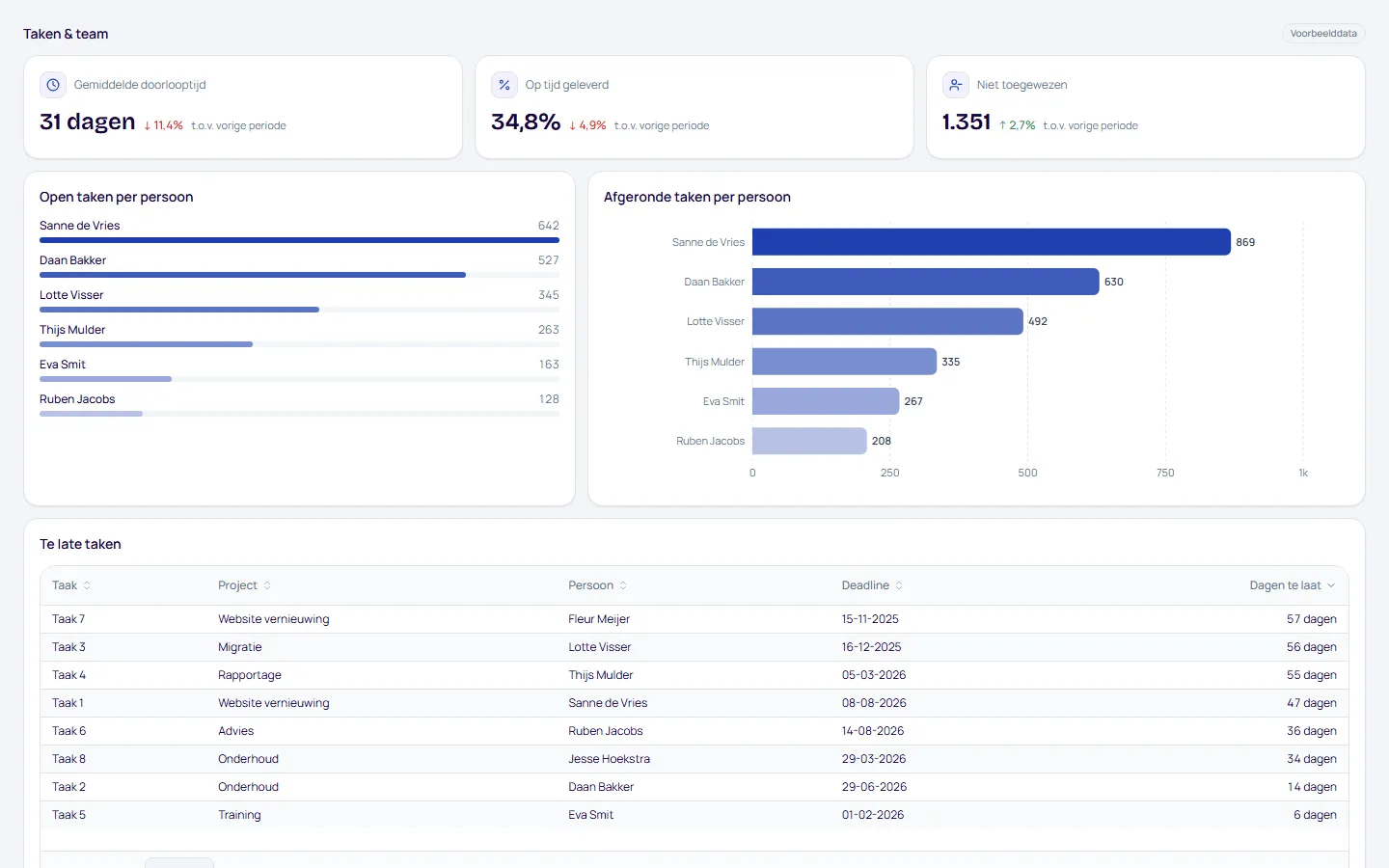The width and height of the screenshot is (1389, 868).
Task: Select the Taak 7 table cell
Action: tap(68, 619)
